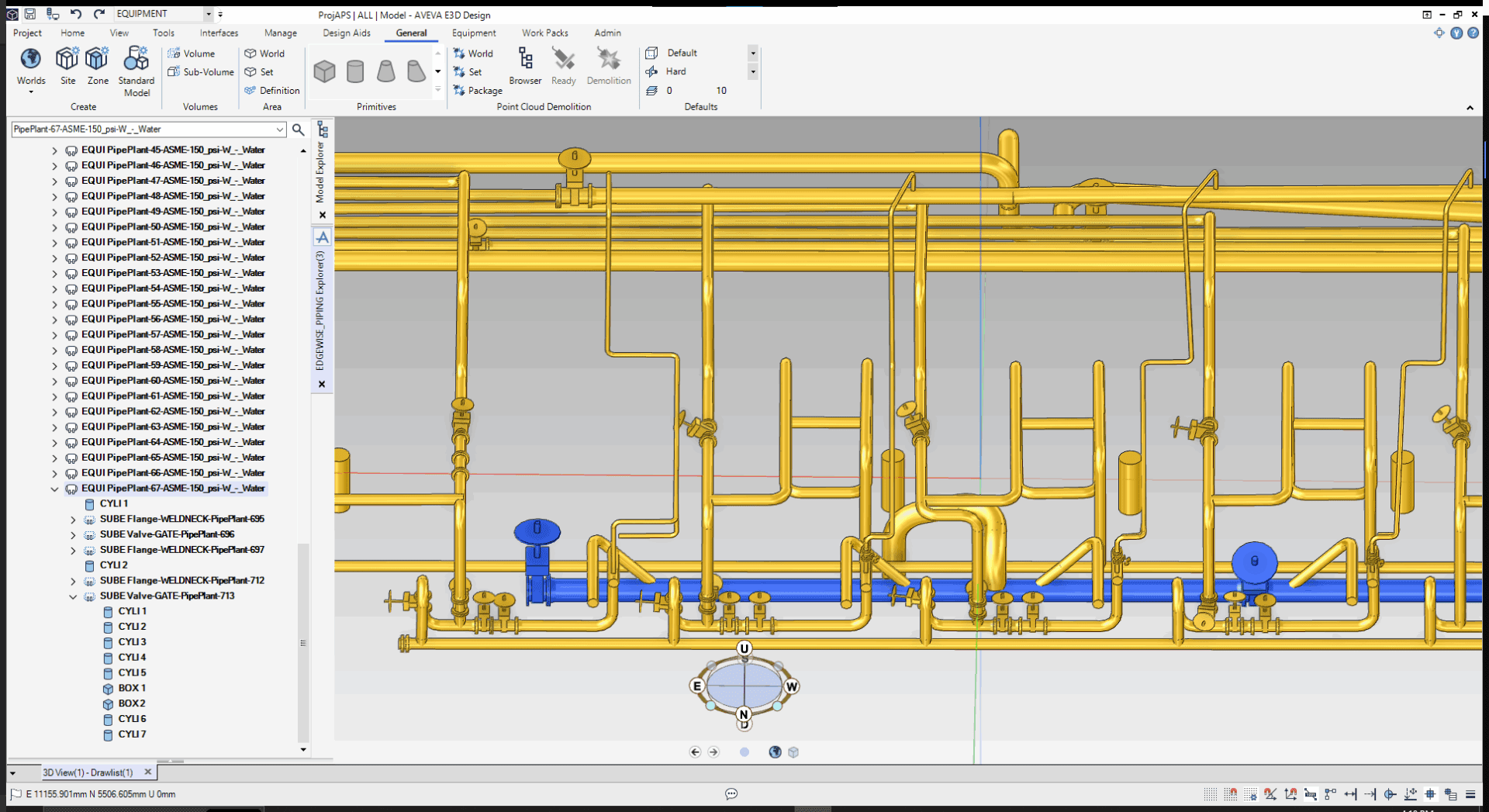Click the cube view icon below compass

tap(793, 752)
